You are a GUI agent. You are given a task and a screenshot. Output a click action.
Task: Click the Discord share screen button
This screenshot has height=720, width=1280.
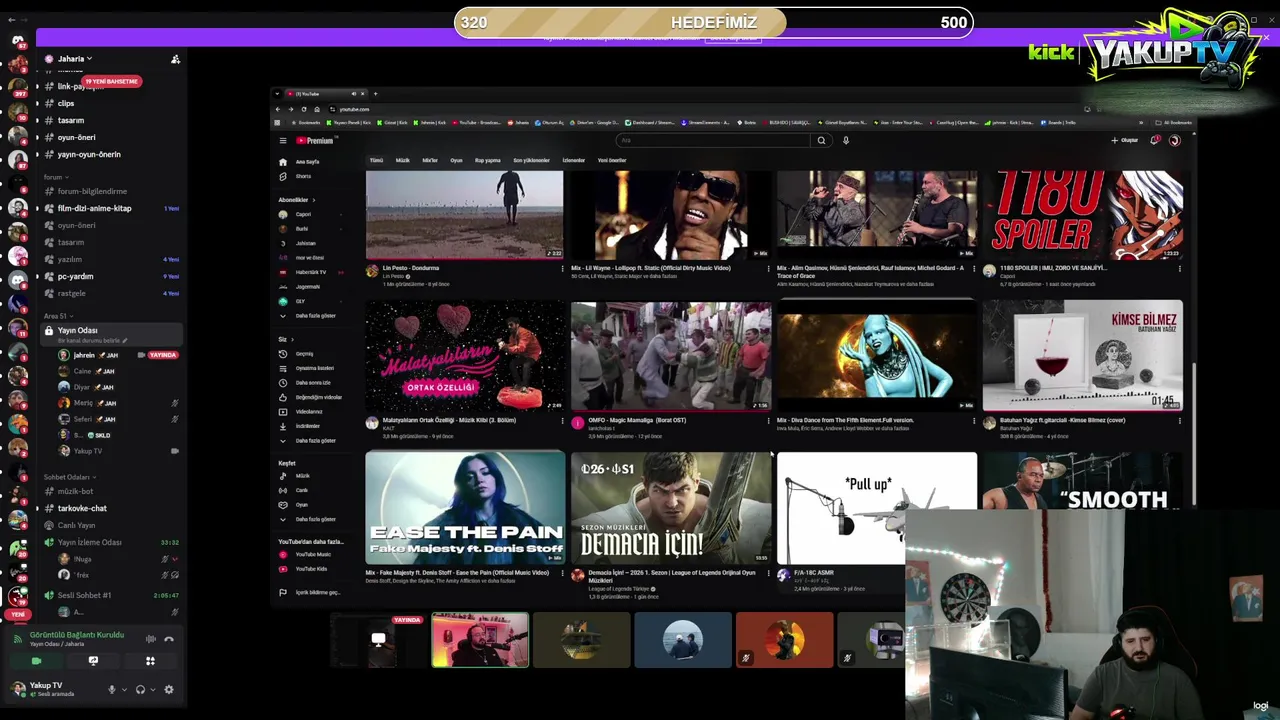coord(93,661)
